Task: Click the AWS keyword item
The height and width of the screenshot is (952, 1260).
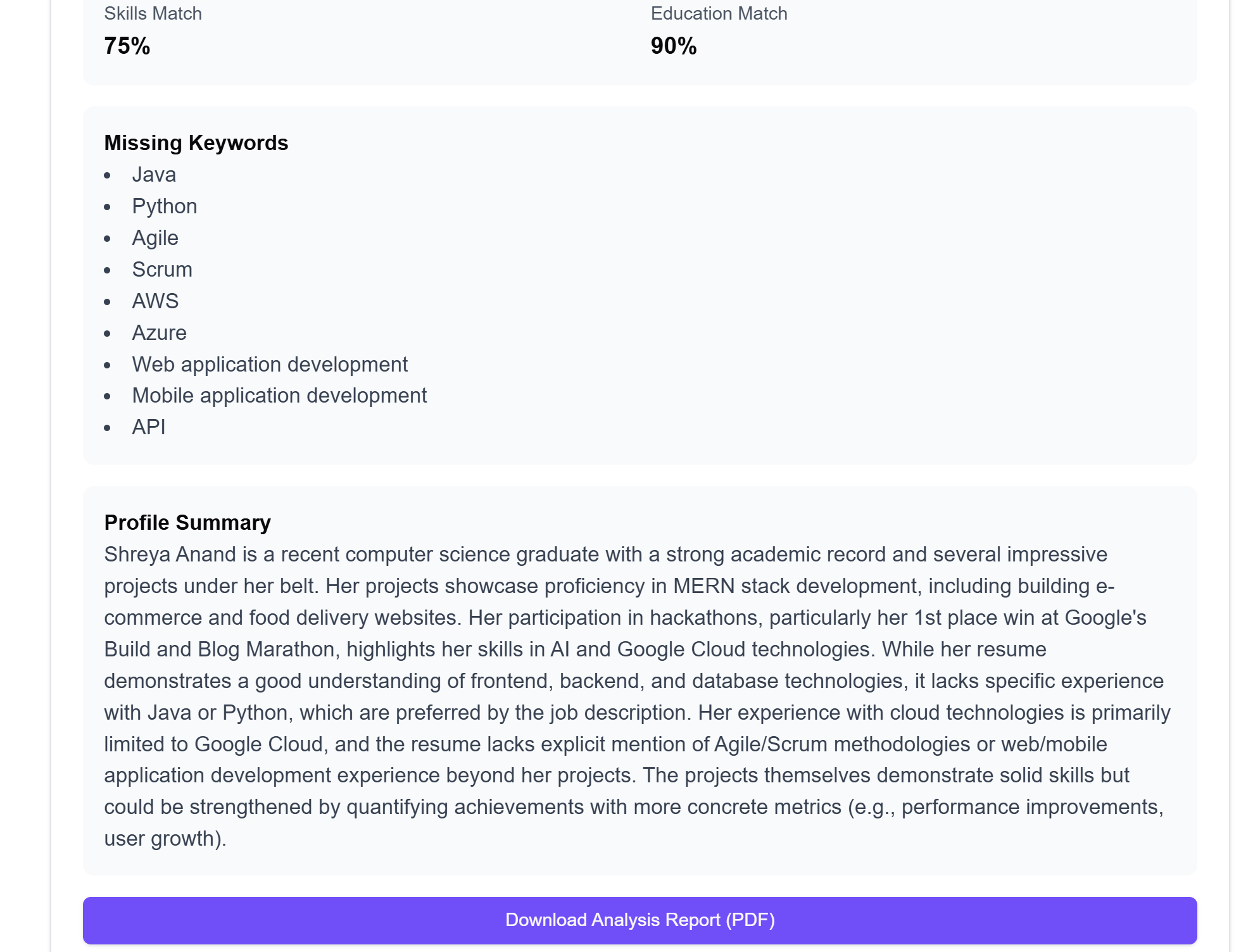Action: click(155, 301)
